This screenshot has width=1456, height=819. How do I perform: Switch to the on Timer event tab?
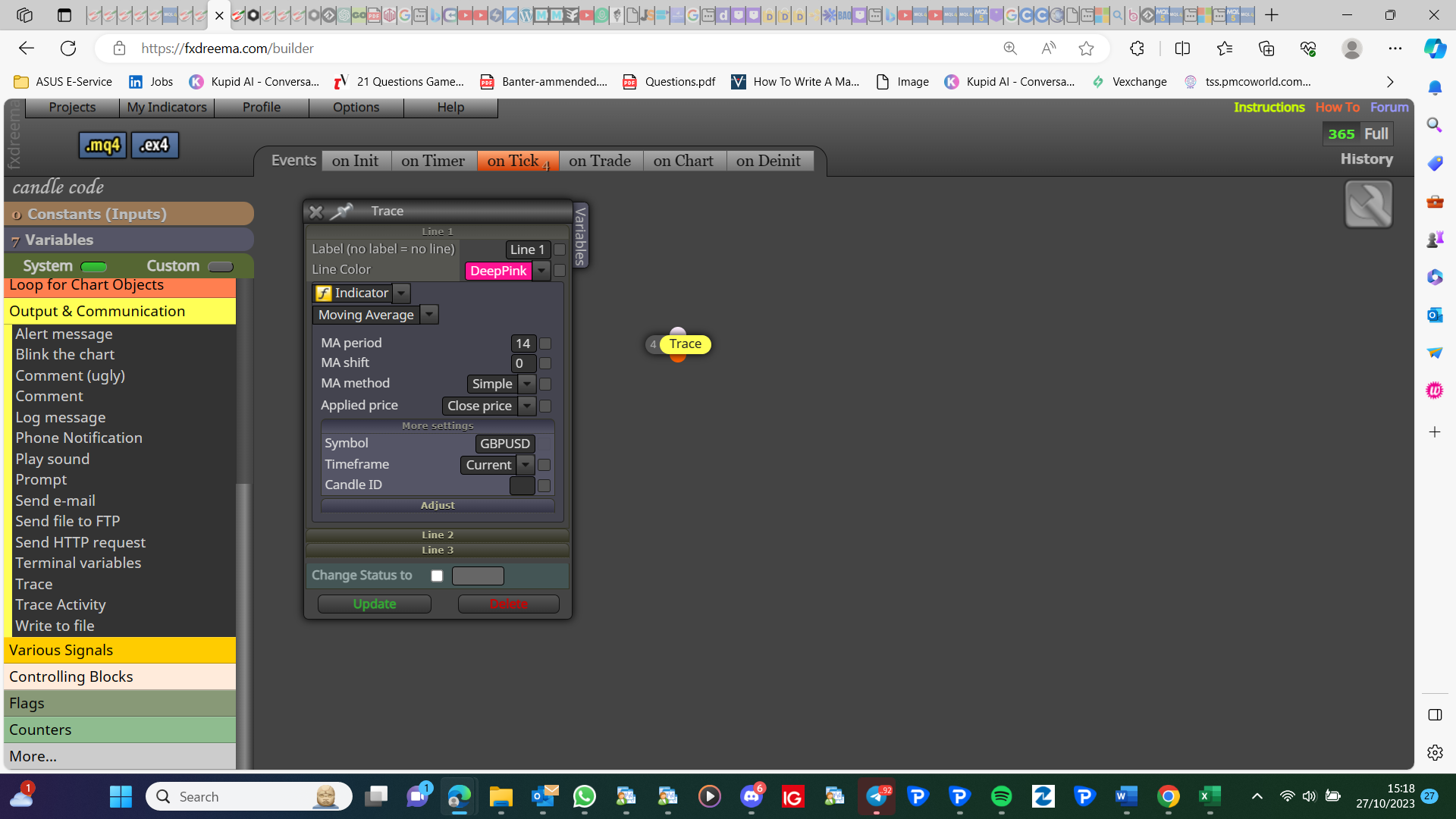pos(433,161)
